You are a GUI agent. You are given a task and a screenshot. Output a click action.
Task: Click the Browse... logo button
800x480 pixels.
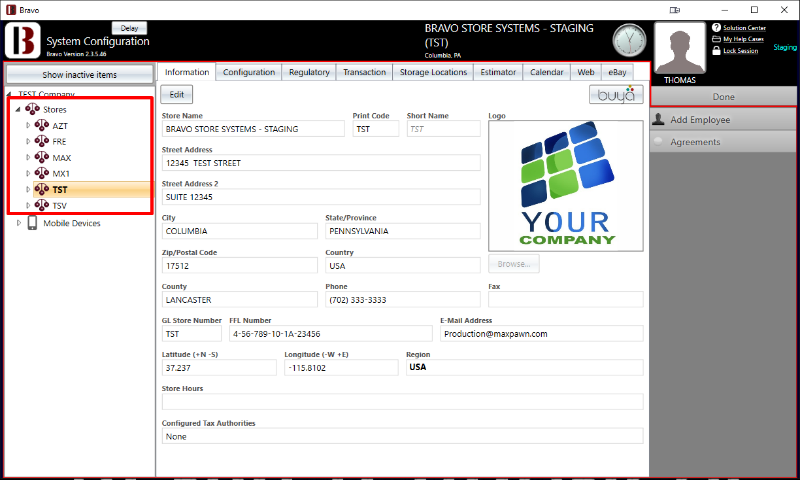514,264
